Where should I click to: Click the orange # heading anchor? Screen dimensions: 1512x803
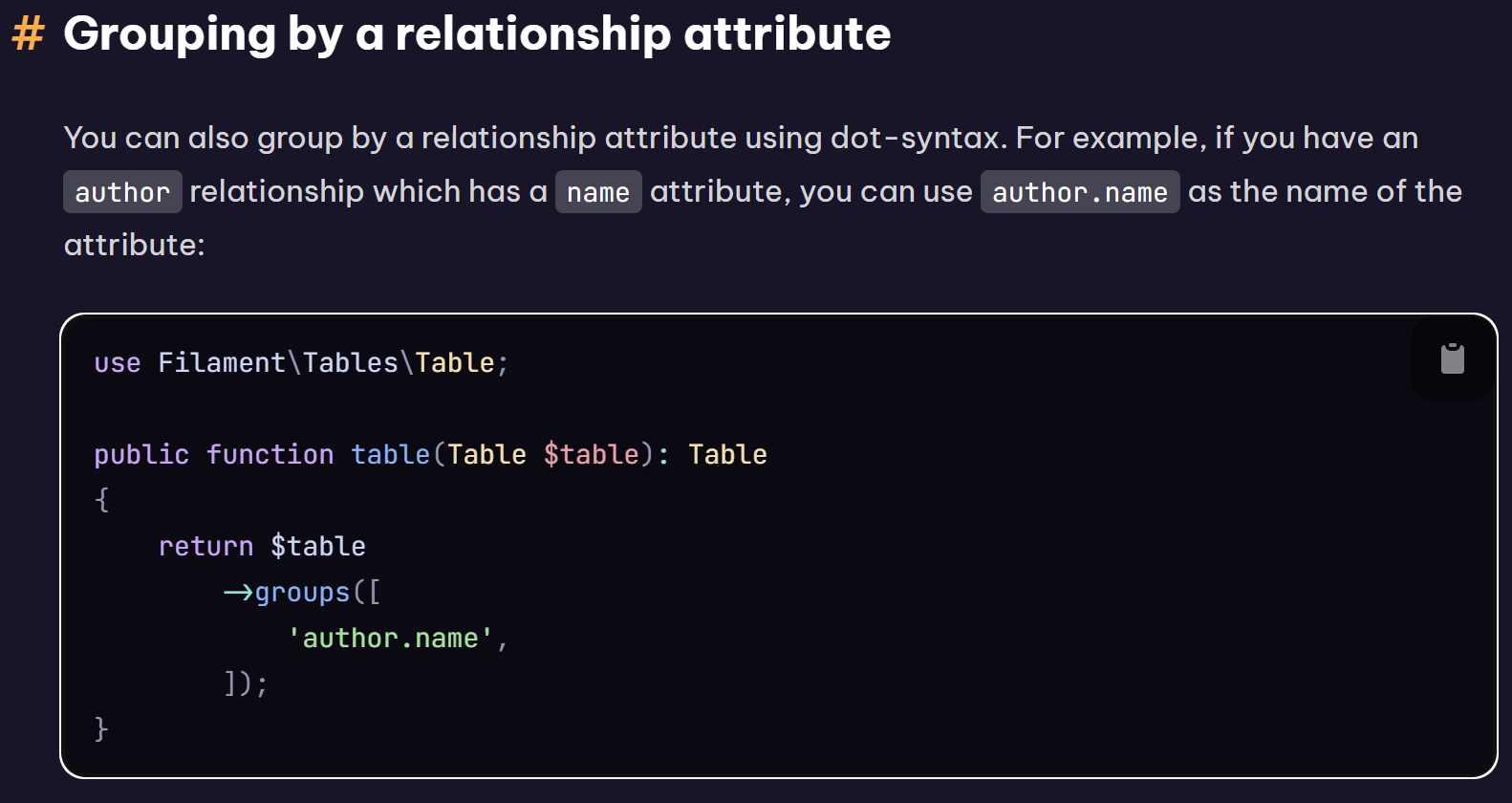[28, 33]
